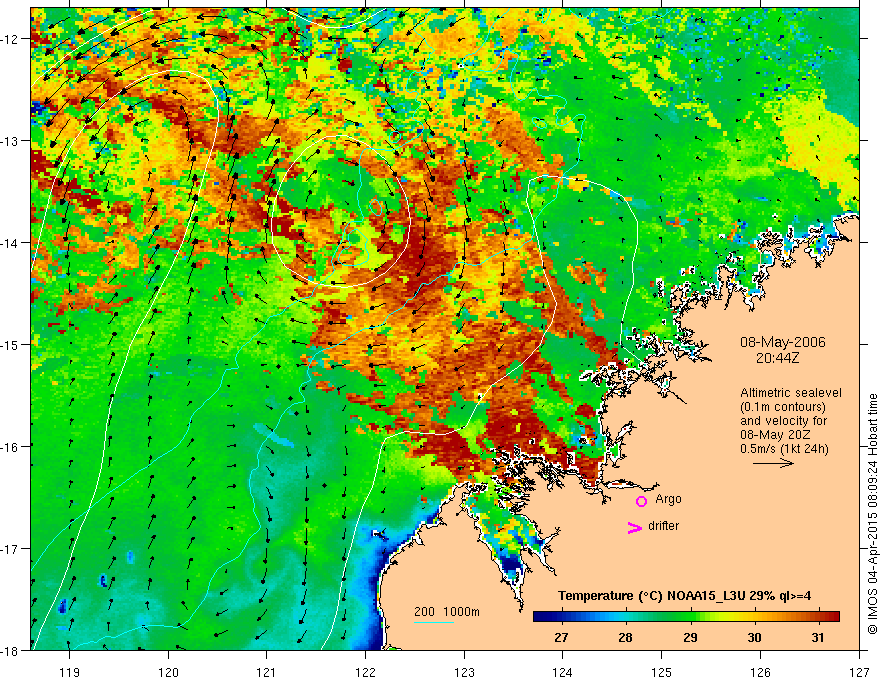This screenshot has height=680, width=880.
Task: Select the time text 20:44Z
Action: tap(777, 358)
